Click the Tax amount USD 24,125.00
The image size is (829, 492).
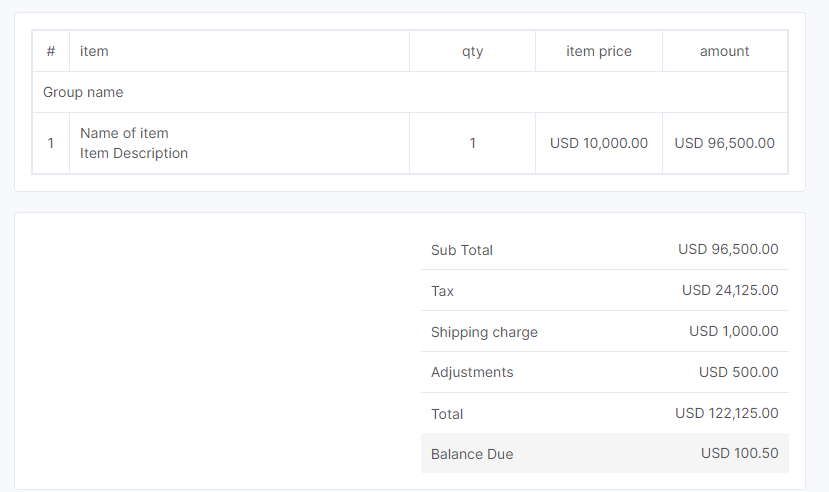(x=730, y=290)
